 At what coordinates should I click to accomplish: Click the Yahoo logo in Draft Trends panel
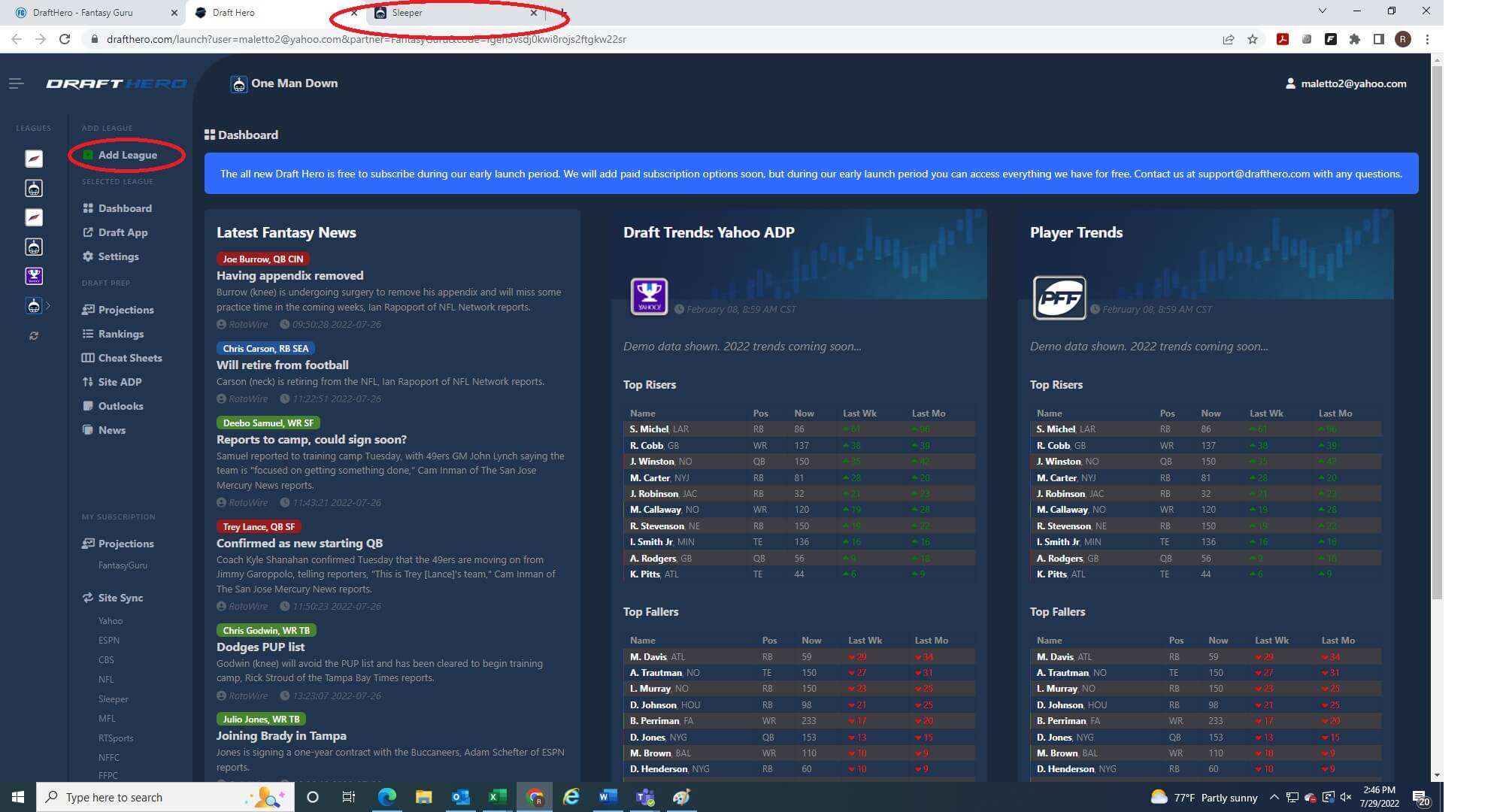point(649,296)
